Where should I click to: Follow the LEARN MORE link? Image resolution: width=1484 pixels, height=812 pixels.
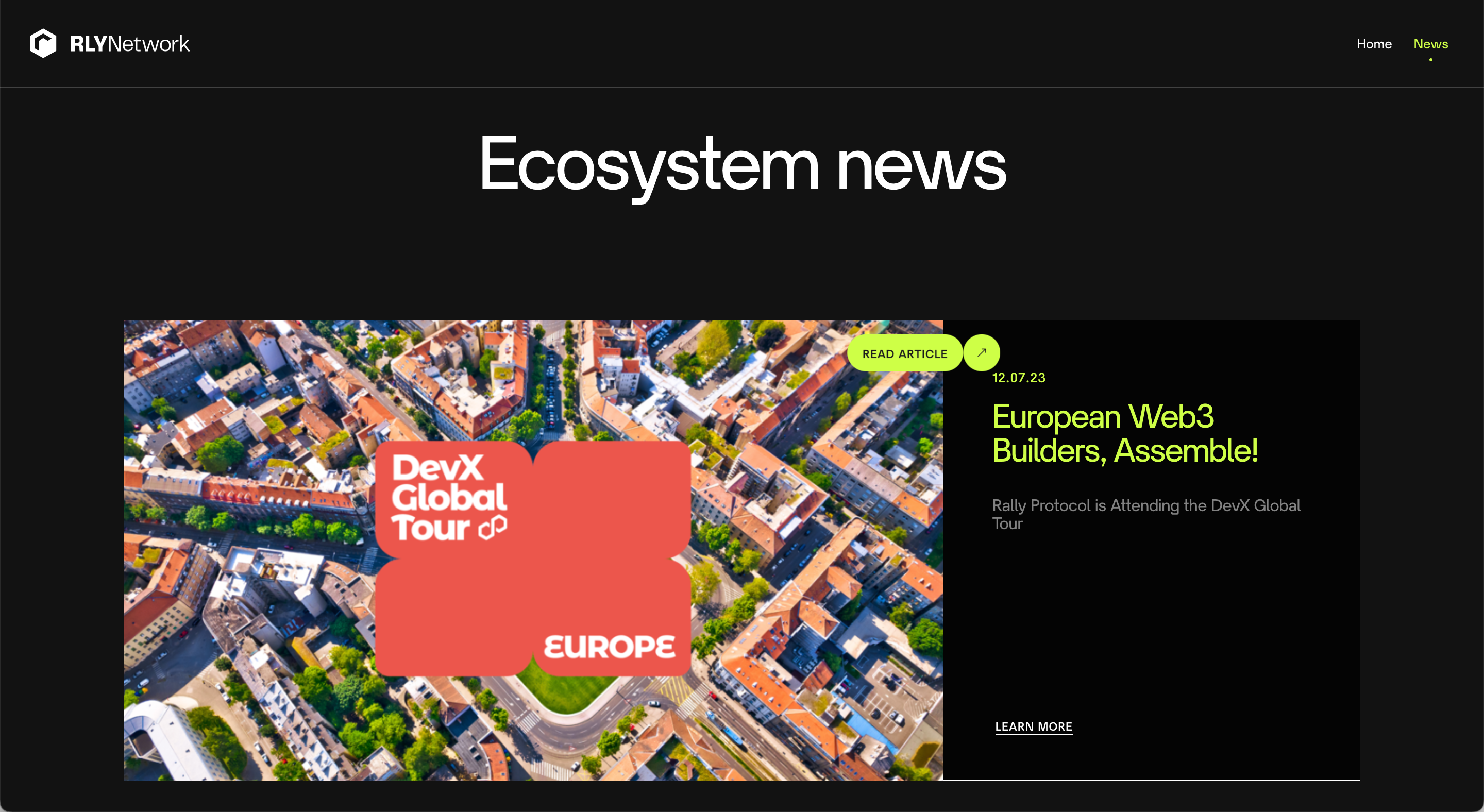coord(1034,727)
